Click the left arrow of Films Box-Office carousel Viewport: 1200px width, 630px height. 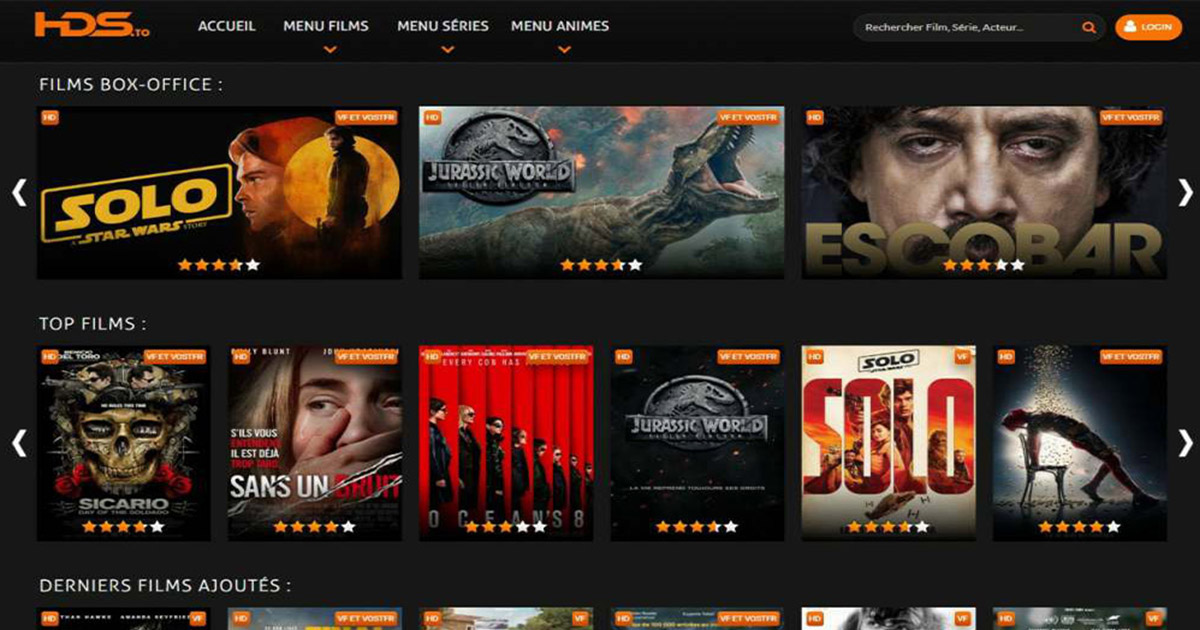pyautogui.click(x=19, y=192)
